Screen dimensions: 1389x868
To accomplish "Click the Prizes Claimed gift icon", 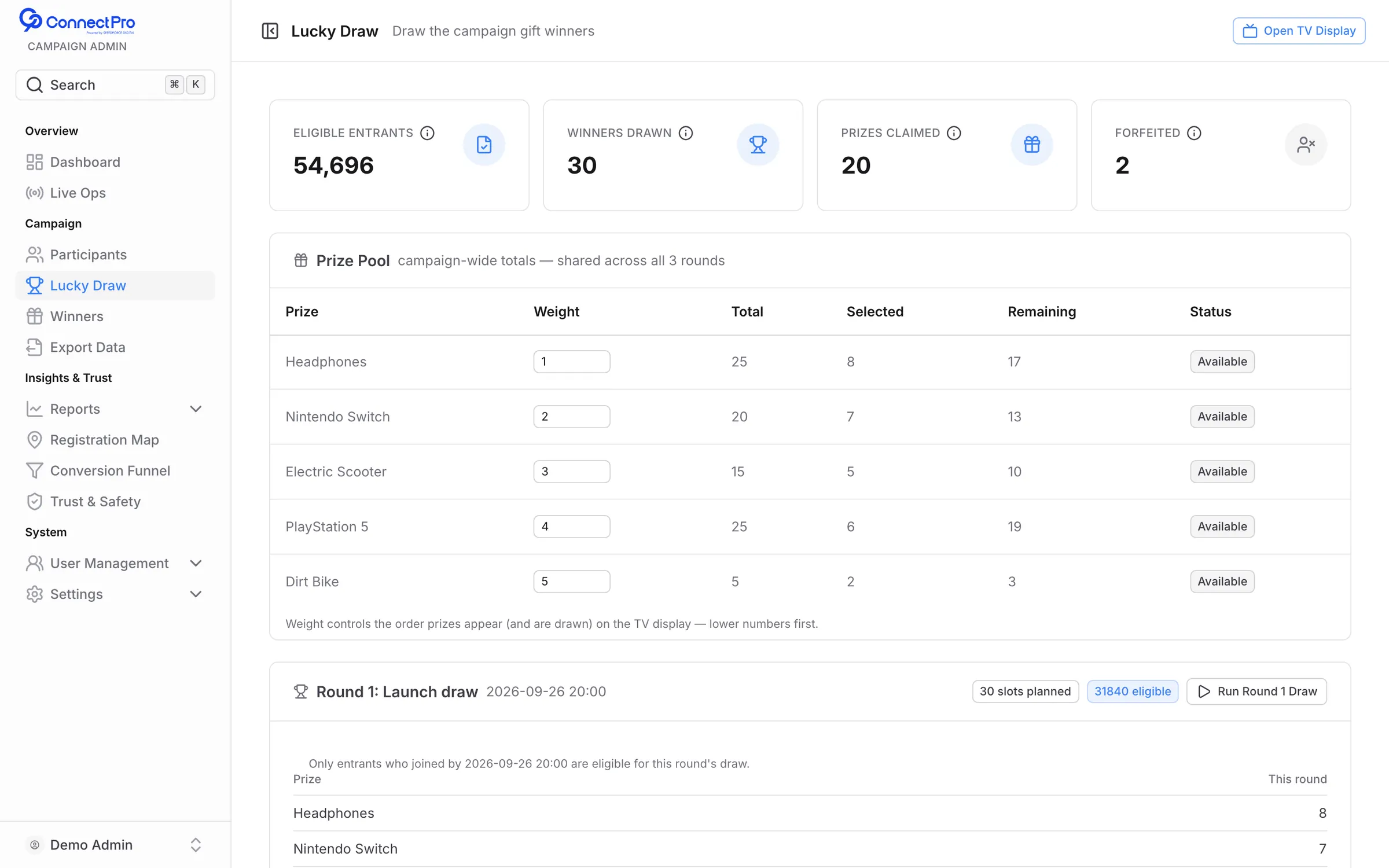I will click(x=1031, y=145).
